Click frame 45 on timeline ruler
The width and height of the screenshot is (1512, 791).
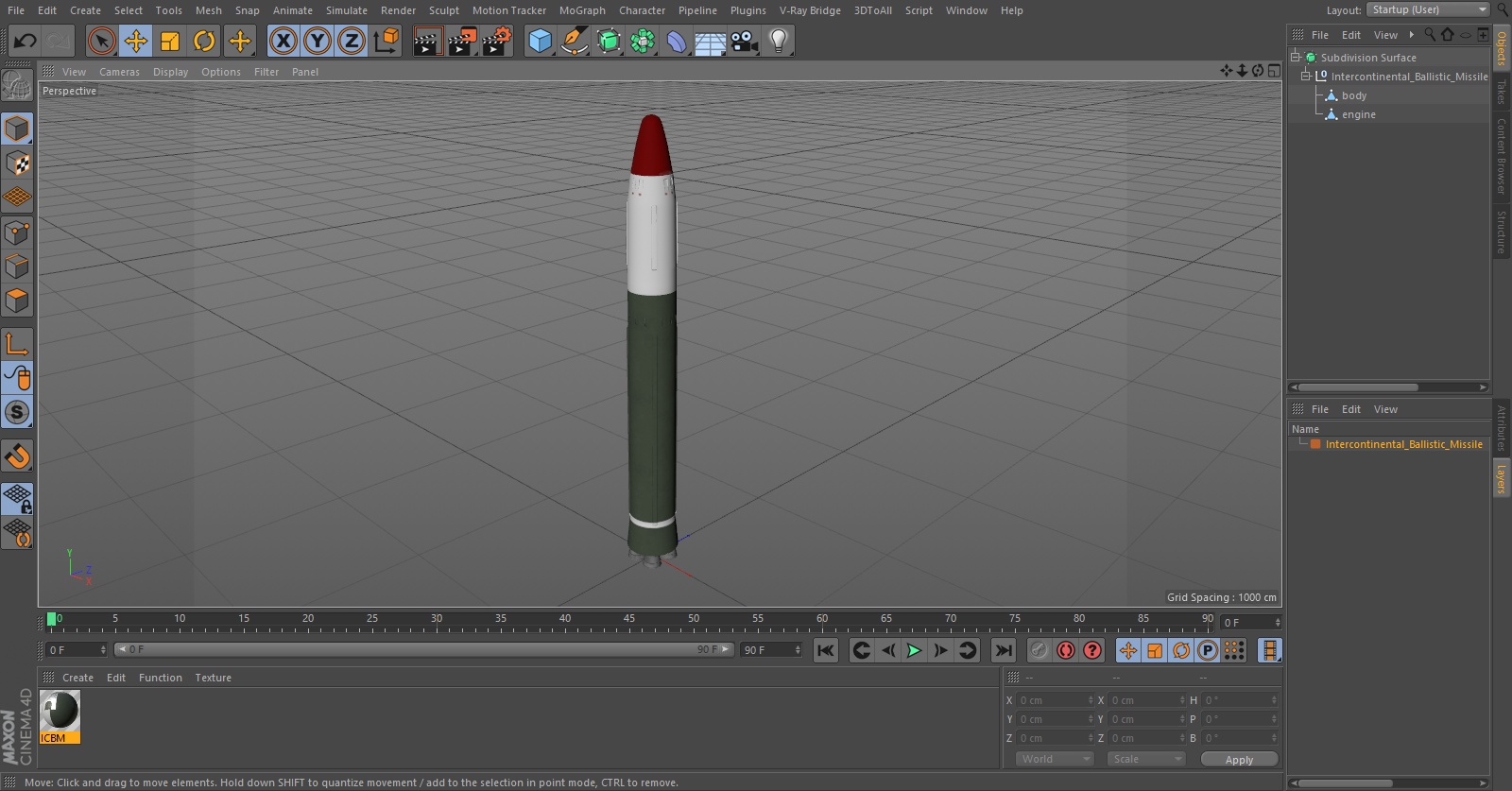628,621
